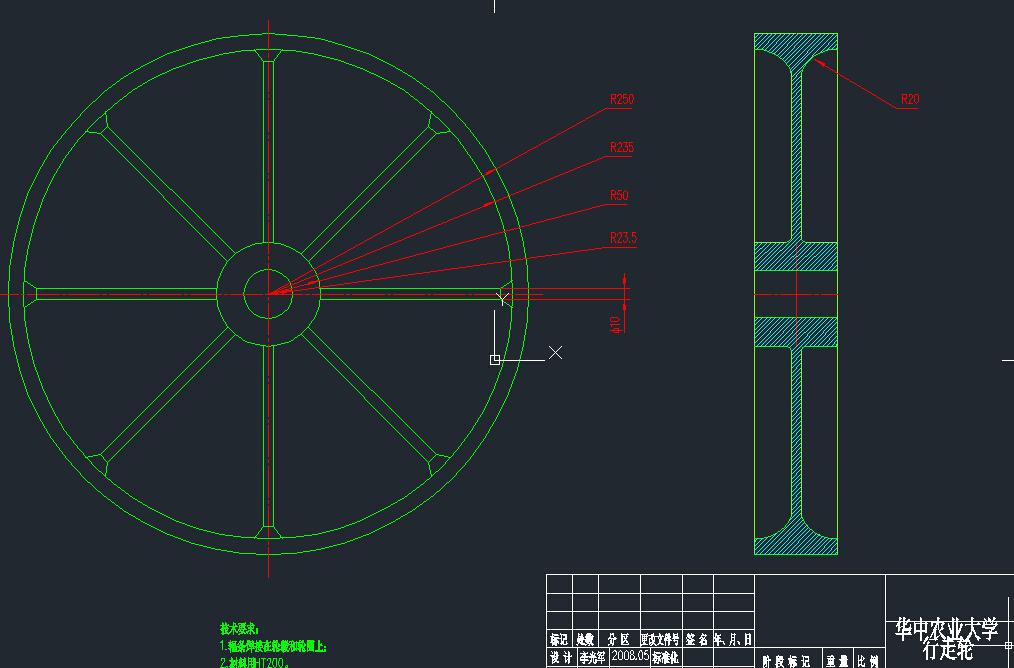The image size is (1014, 668).
Task: Click the 更改文件号 header cell
Action: click(x=660, y=640)
